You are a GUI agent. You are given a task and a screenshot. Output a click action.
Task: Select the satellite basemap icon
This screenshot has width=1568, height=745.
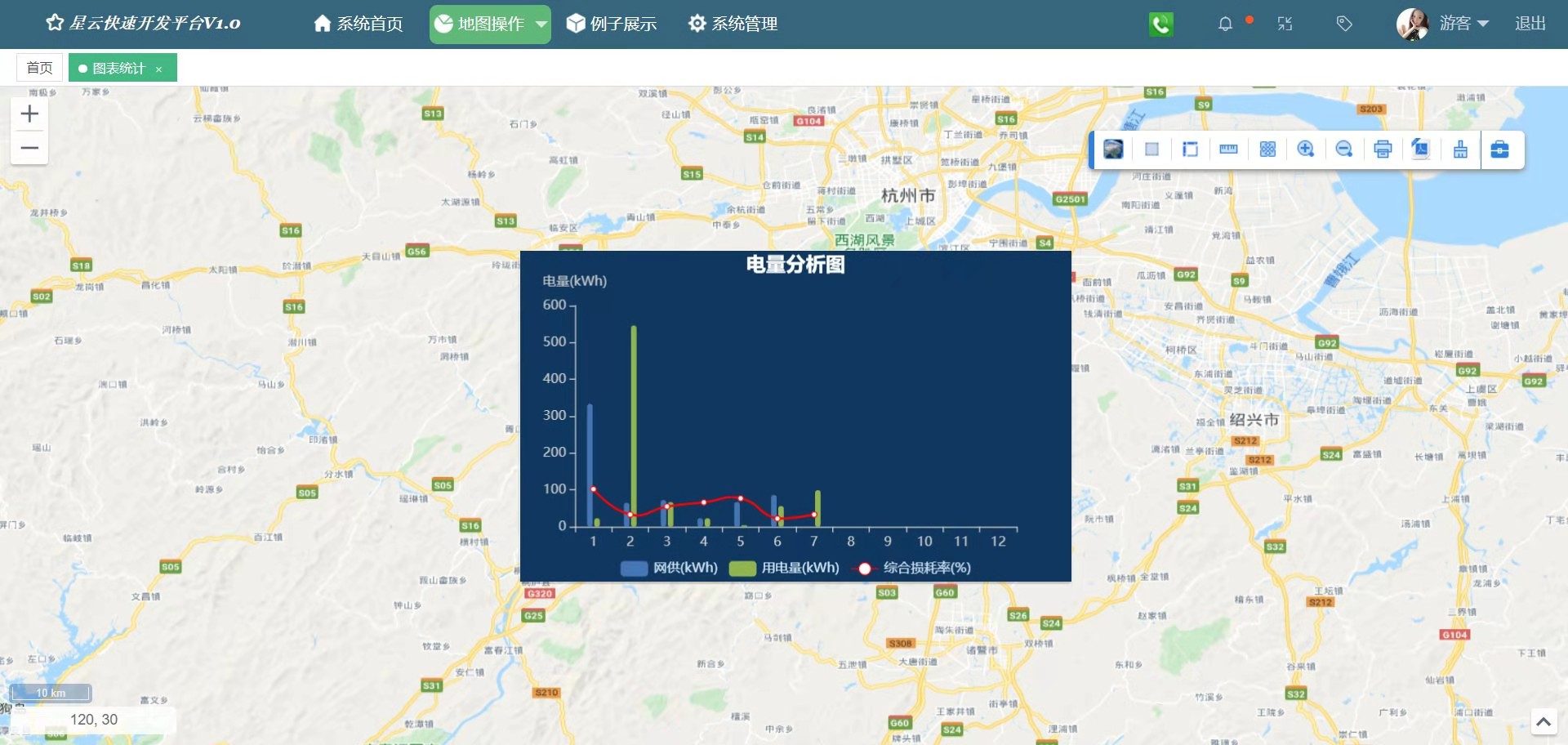coord(1113,149)
